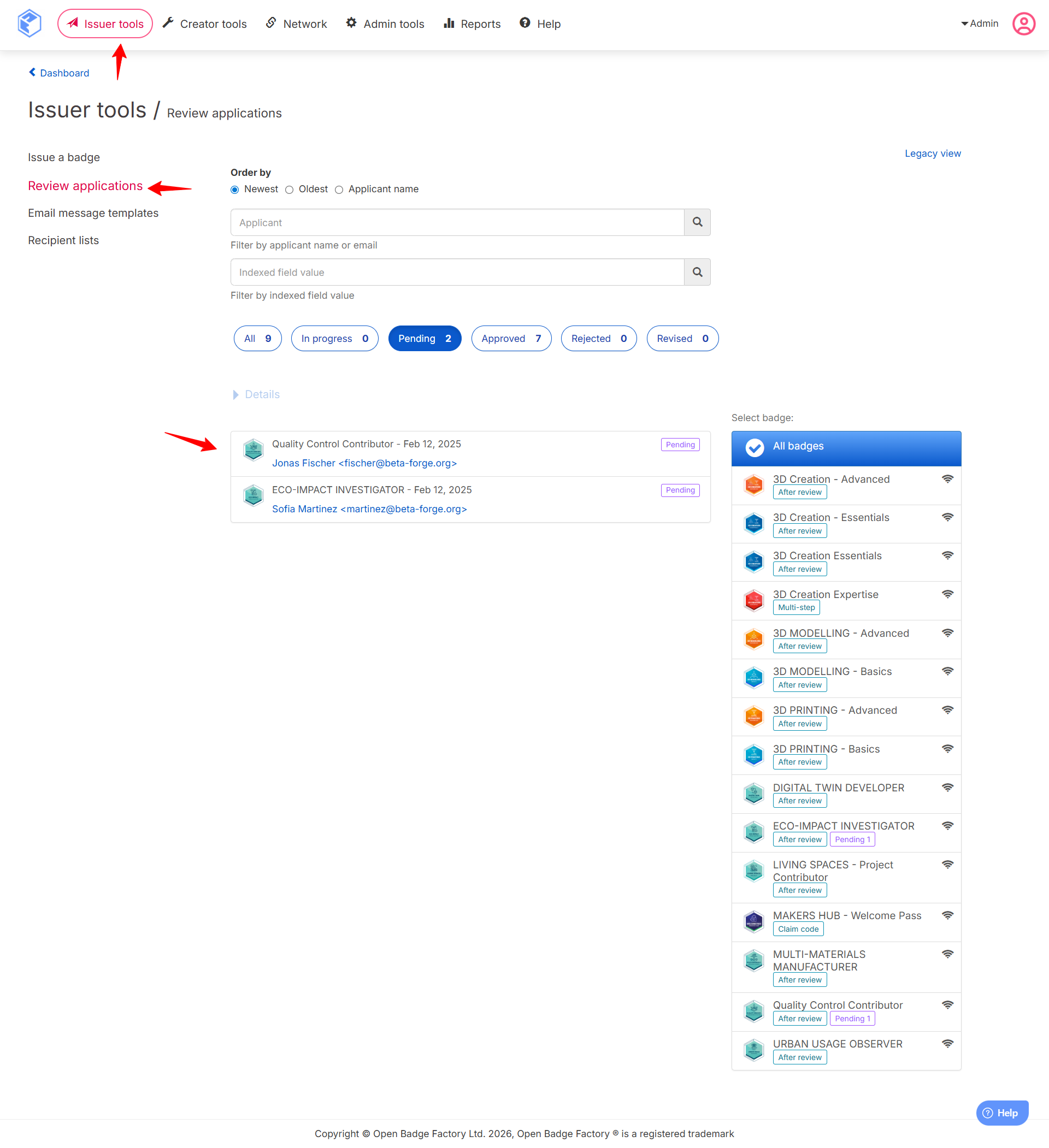Select Applicant name ordering option
The width and height of the screenshot is (1049, 1148).
339,190
